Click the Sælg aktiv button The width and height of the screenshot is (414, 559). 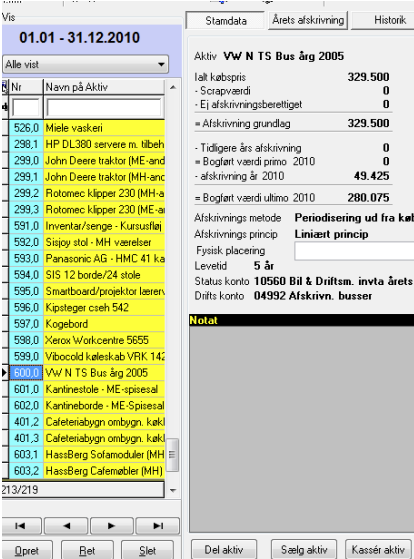304,549
